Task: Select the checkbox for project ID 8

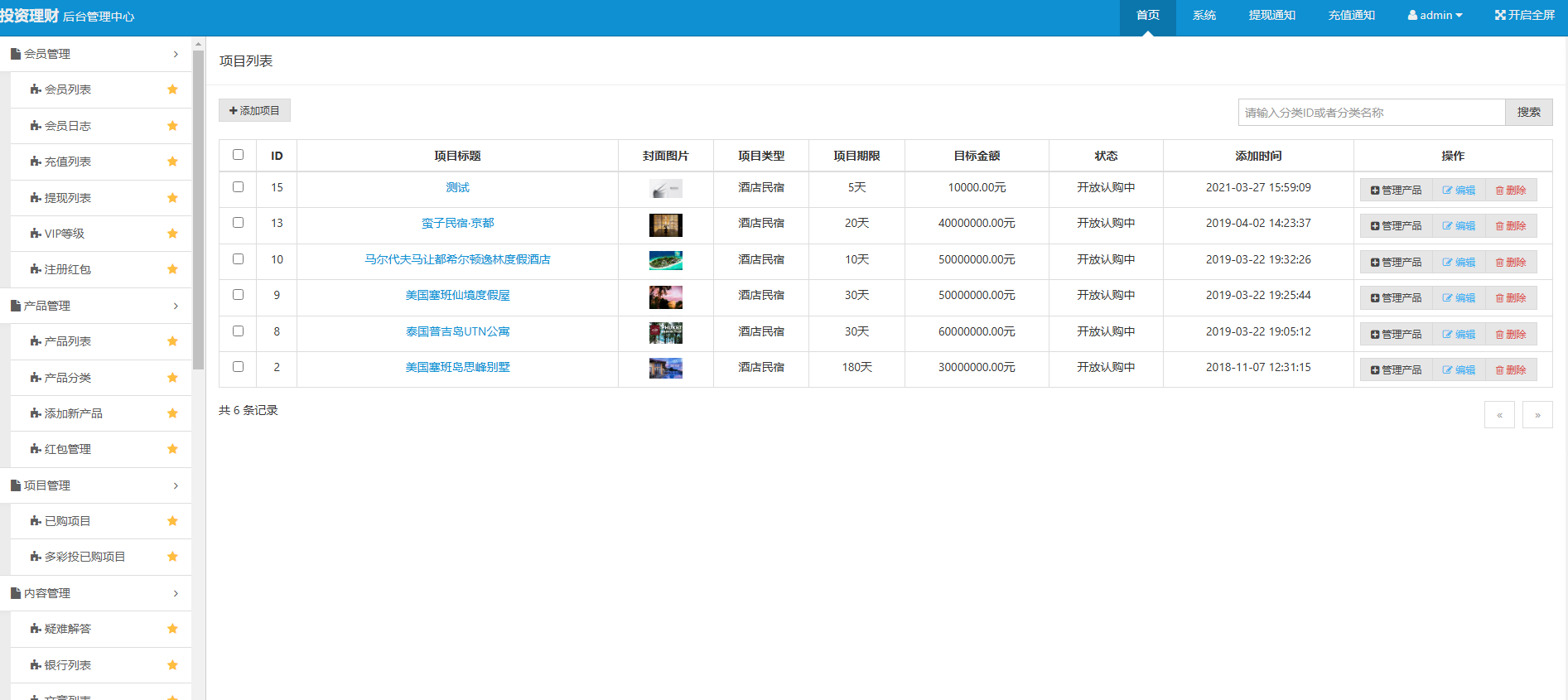Action: [239, 331]
